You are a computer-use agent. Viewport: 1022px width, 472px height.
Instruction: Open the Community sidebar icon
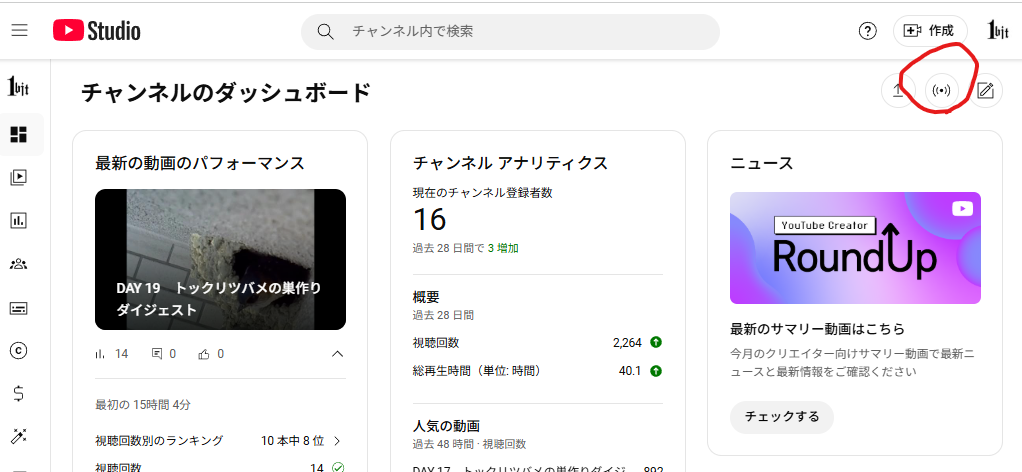[x=19, y=264]
